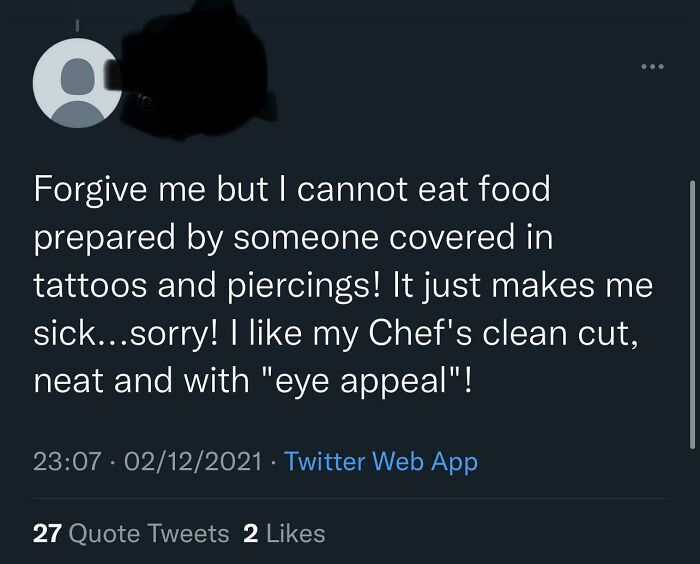Select the thread connector line above avatar
The image size is (700, 564).
[77, 25]
